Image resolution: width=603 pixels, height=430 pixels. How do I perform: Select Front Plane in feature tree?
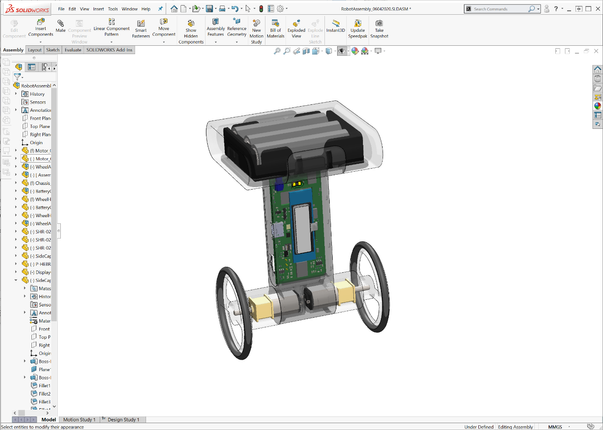click(x=36, y=118)
